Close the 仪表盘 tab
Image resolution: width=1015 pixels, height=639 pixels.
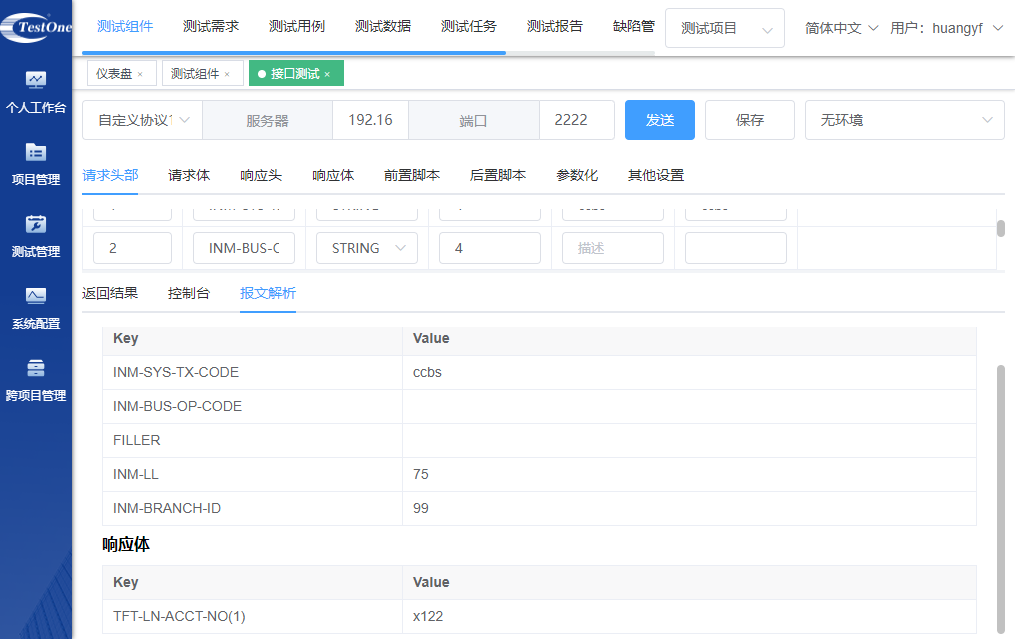[140, 74]
